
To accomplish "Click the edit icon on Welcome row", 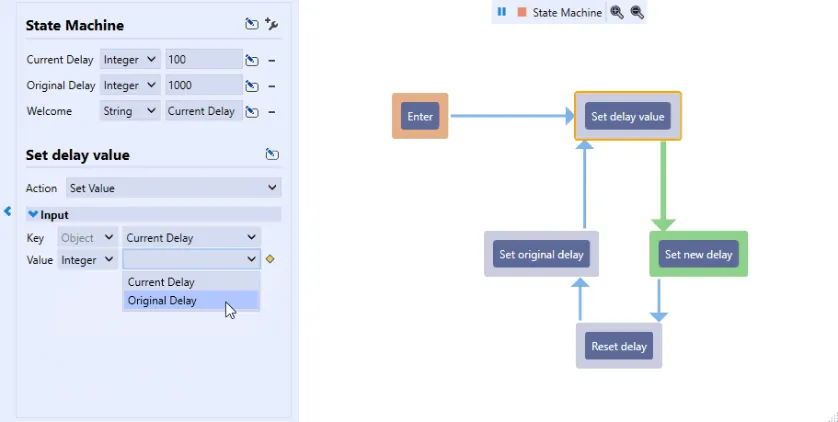I will (x=251, y=111).
